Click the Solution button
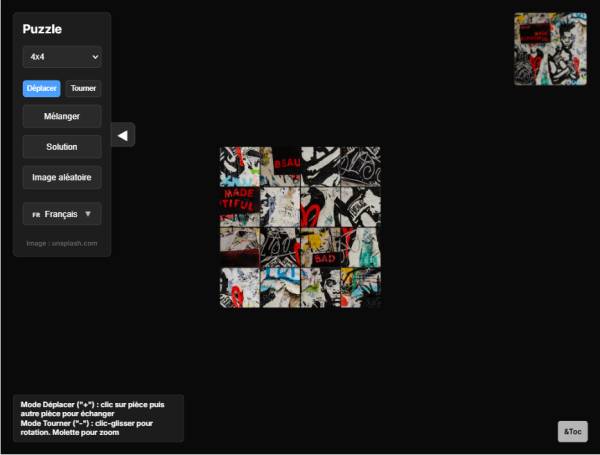This screenshot has height=455, width=600. (62, 147)
